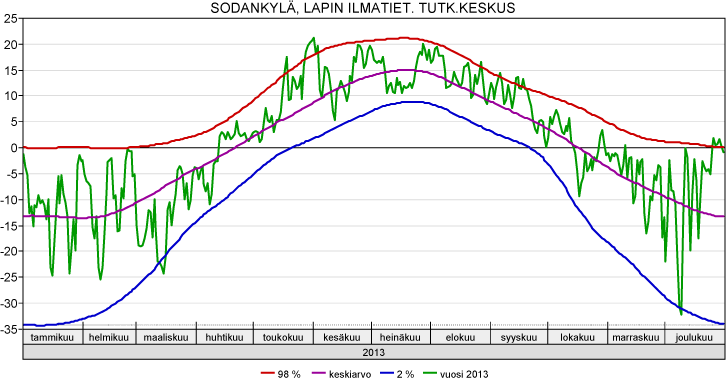Select the huhtikuu month cell
The image size is (726, 381).
225,337
